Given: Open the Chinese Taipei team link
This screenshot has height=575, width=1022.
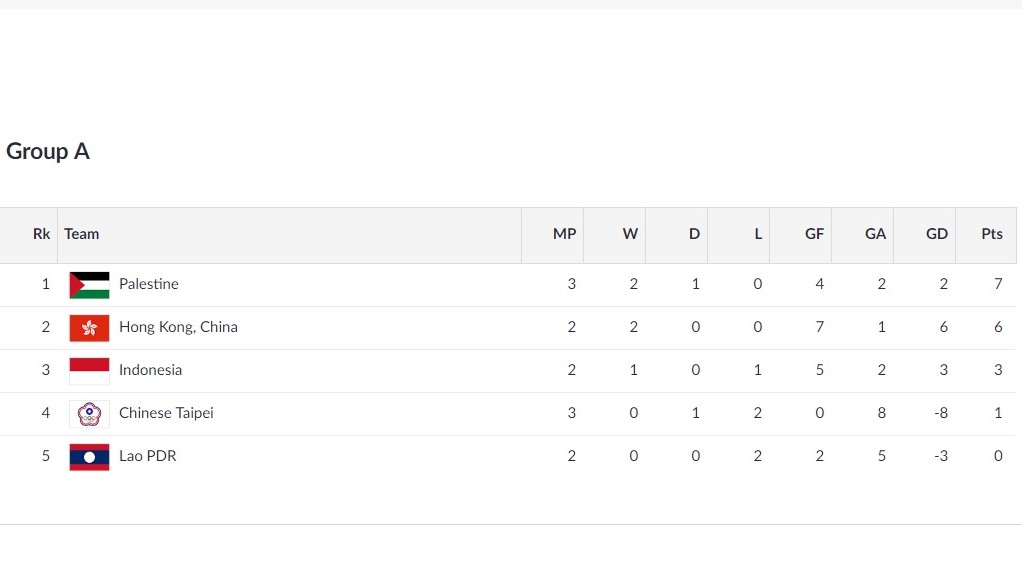Looking at the screenshot, I should tap(166, 413).
